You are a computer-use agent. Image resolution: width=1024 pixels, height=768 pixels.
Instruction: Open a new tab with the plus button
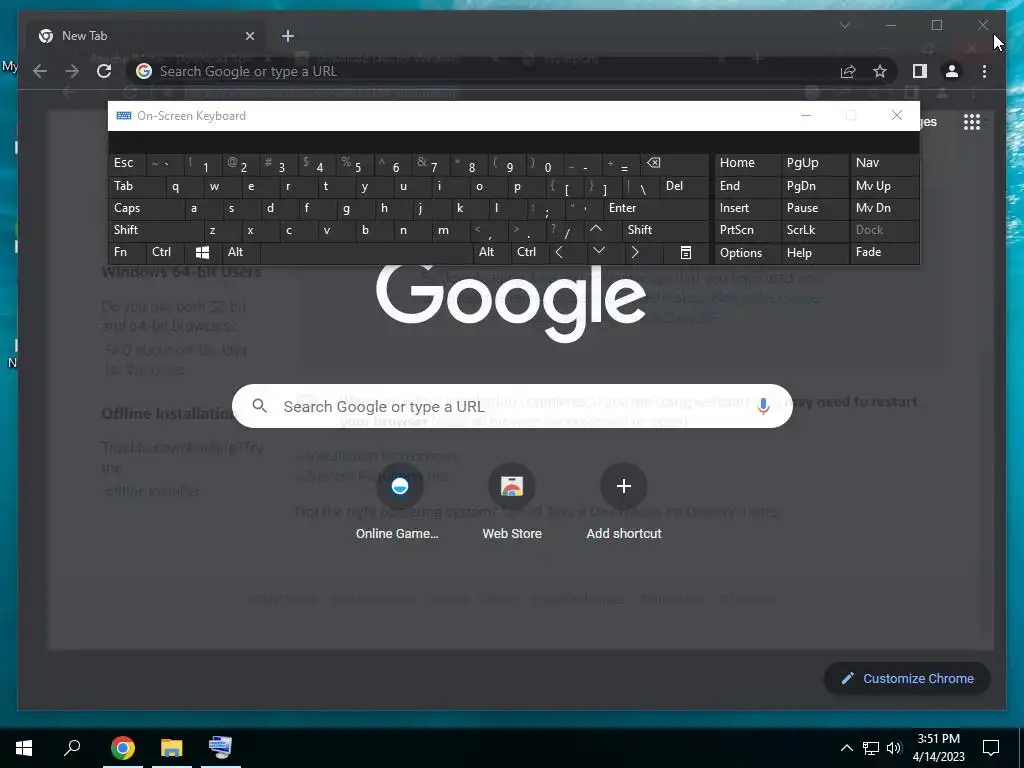288,36
